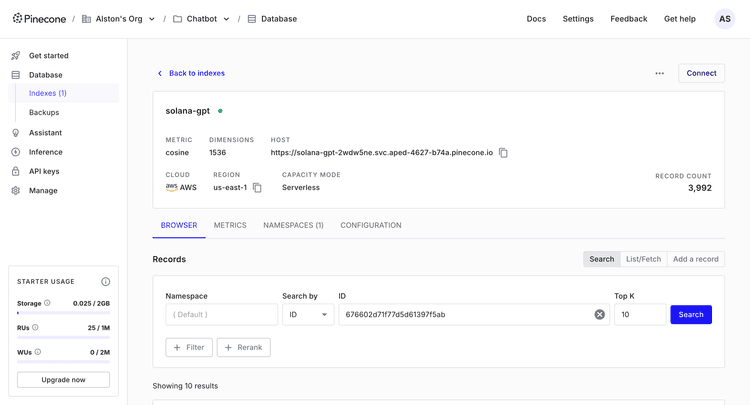750x405 pixels.
Task: Expand the Chatbot project dropdown
Action: tap(226, 19)
